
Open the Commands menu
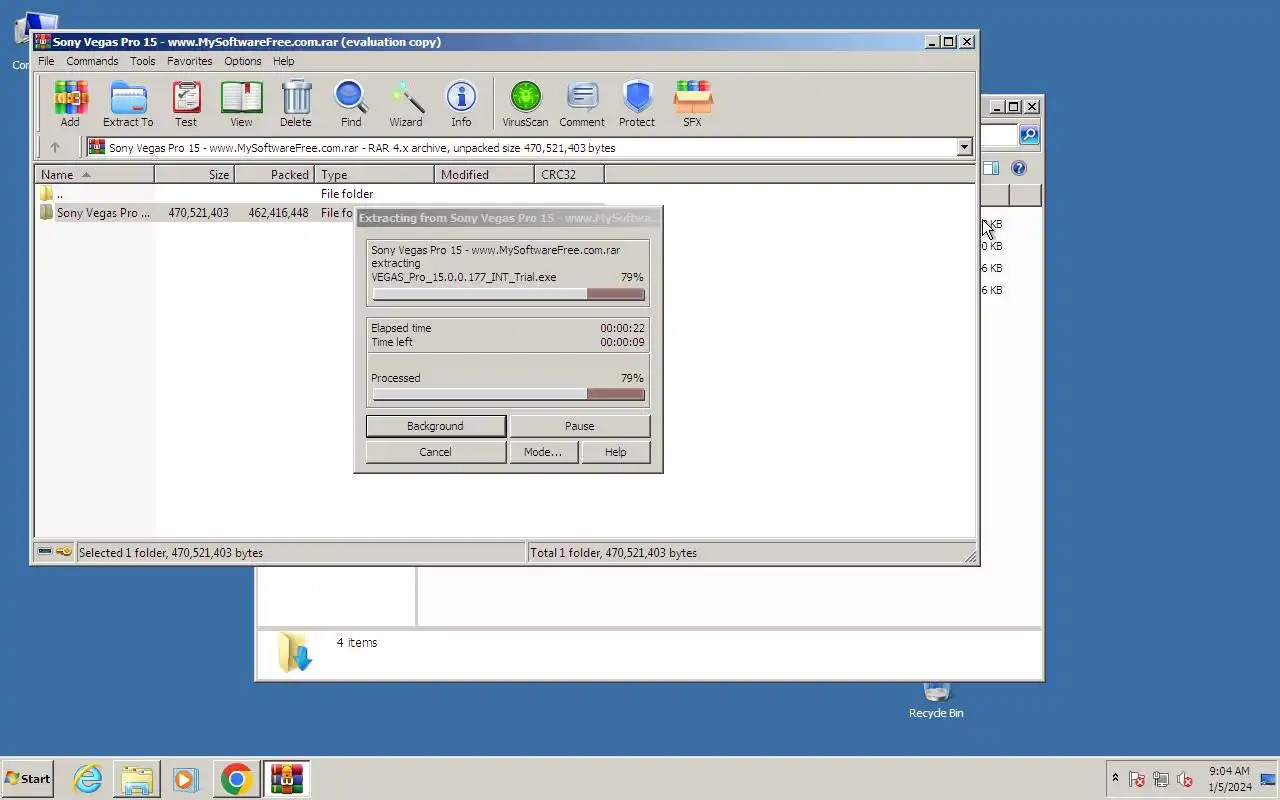tap(92, 61)
